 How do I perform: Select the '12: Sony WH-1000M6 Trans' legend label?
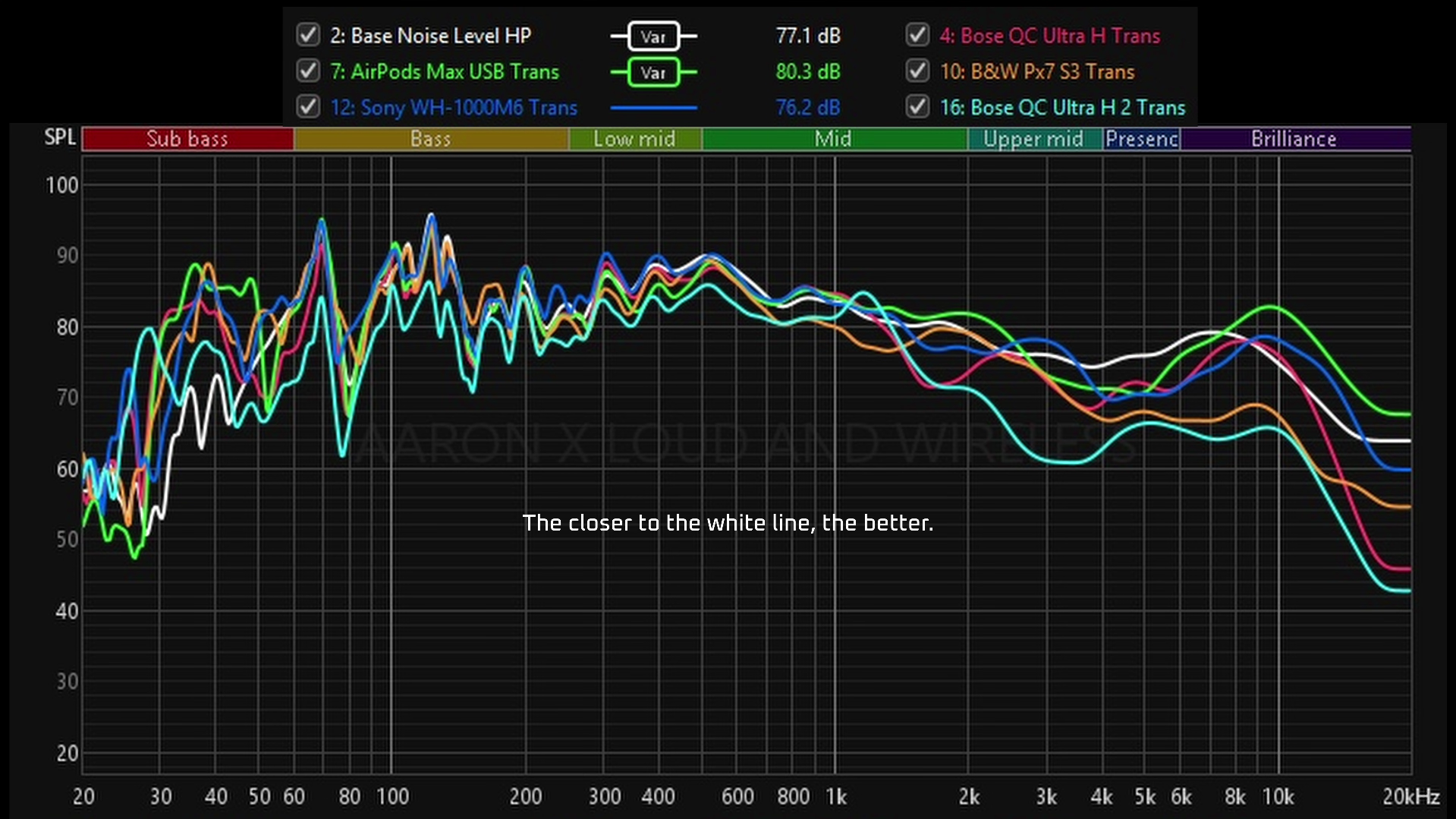454,107
